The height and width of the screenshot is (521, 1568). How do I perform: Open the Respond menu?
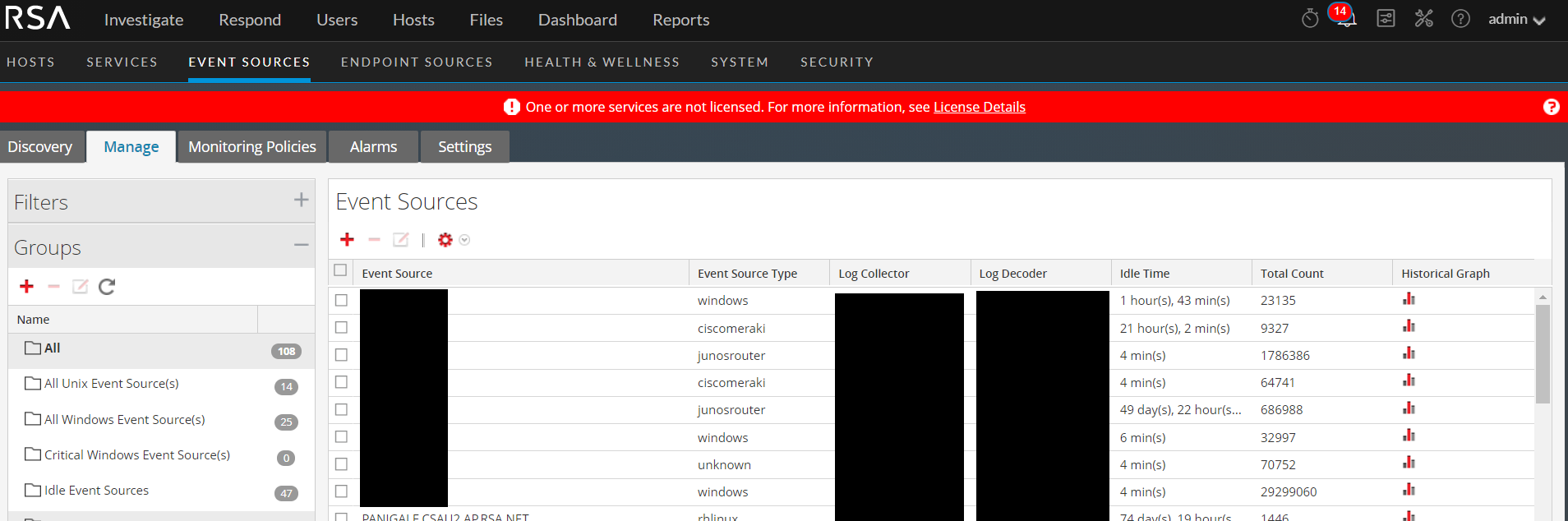click(250, 20)
